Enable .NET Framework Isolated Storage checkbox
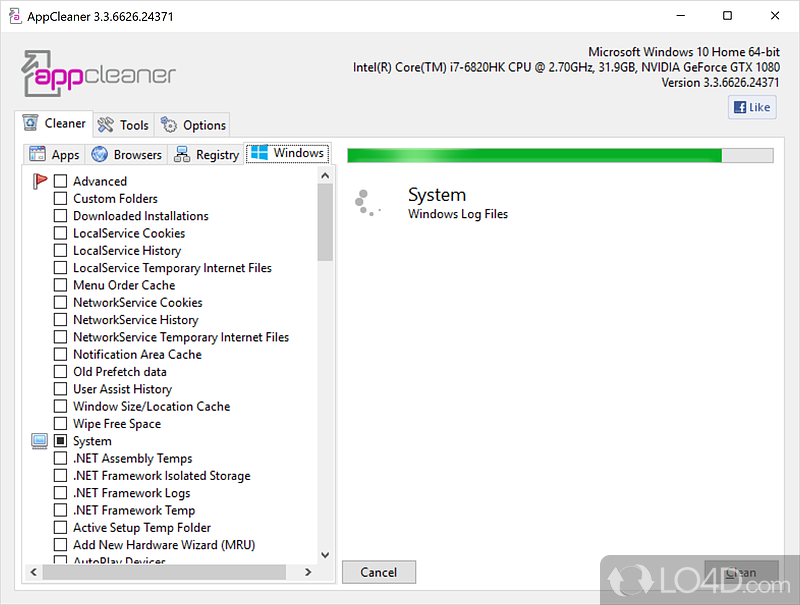This screenshot has width=800, height=605. 60,475
